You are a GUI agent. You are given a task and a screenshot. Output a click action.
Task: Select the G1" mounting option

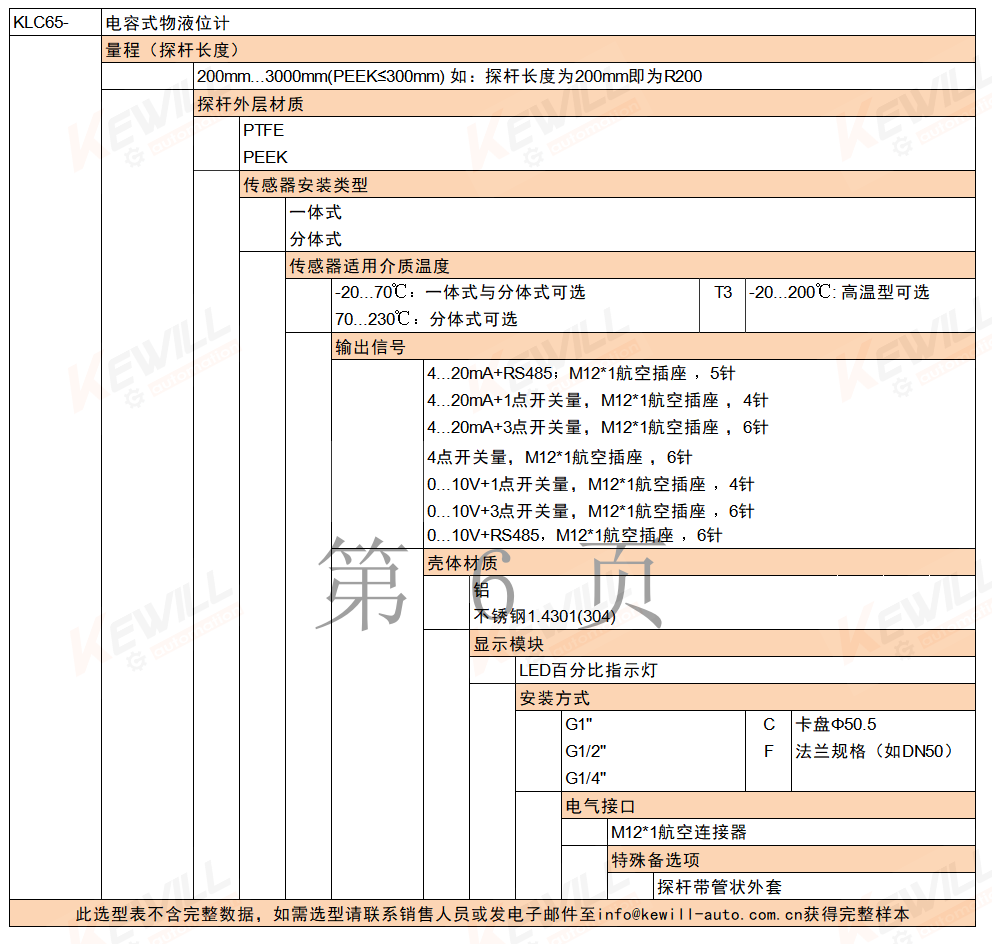(579, 724)
